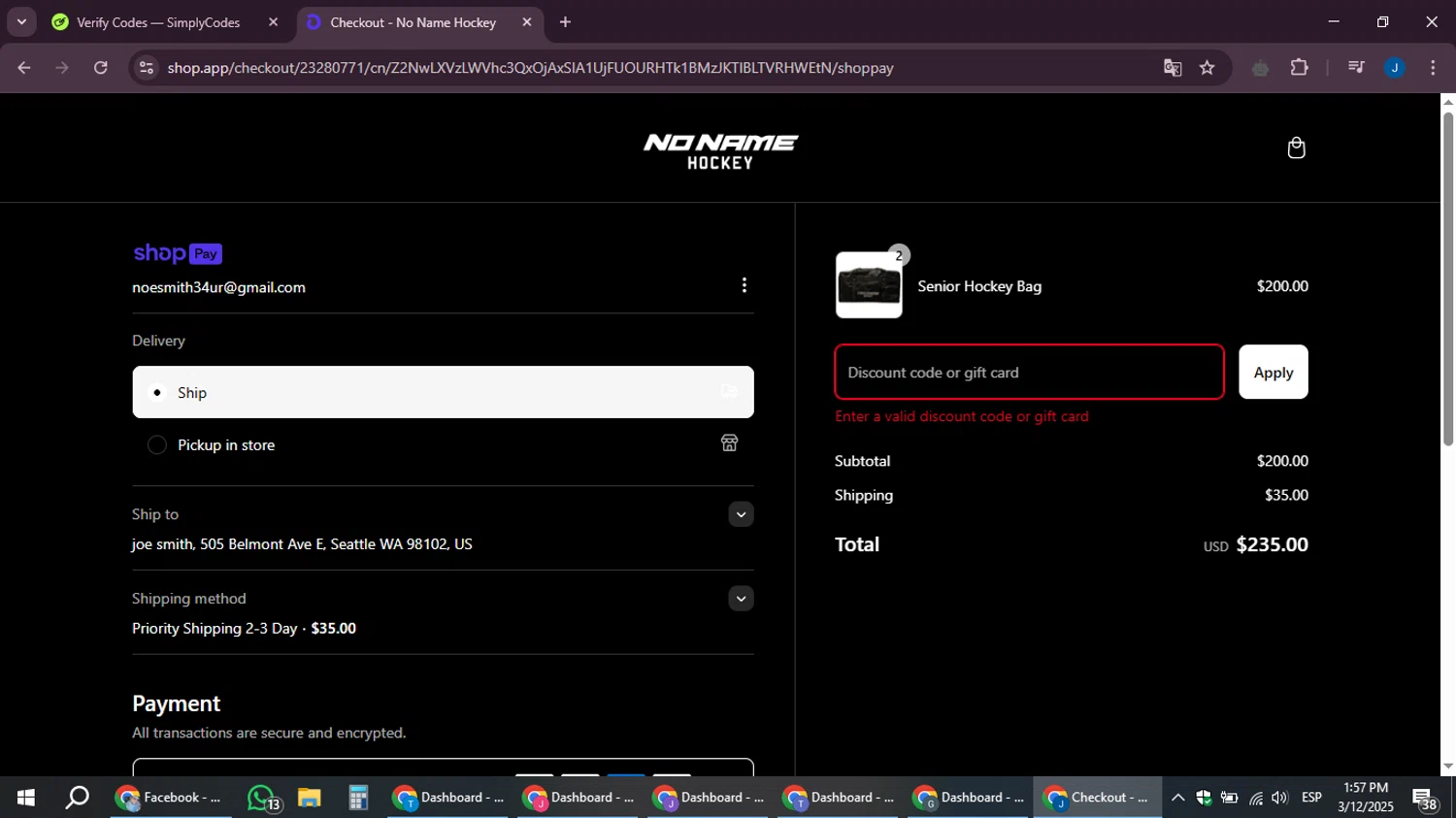Open the Google Translate icon in address bar
Screen dimensions: 1456x818
point(1173,68)
